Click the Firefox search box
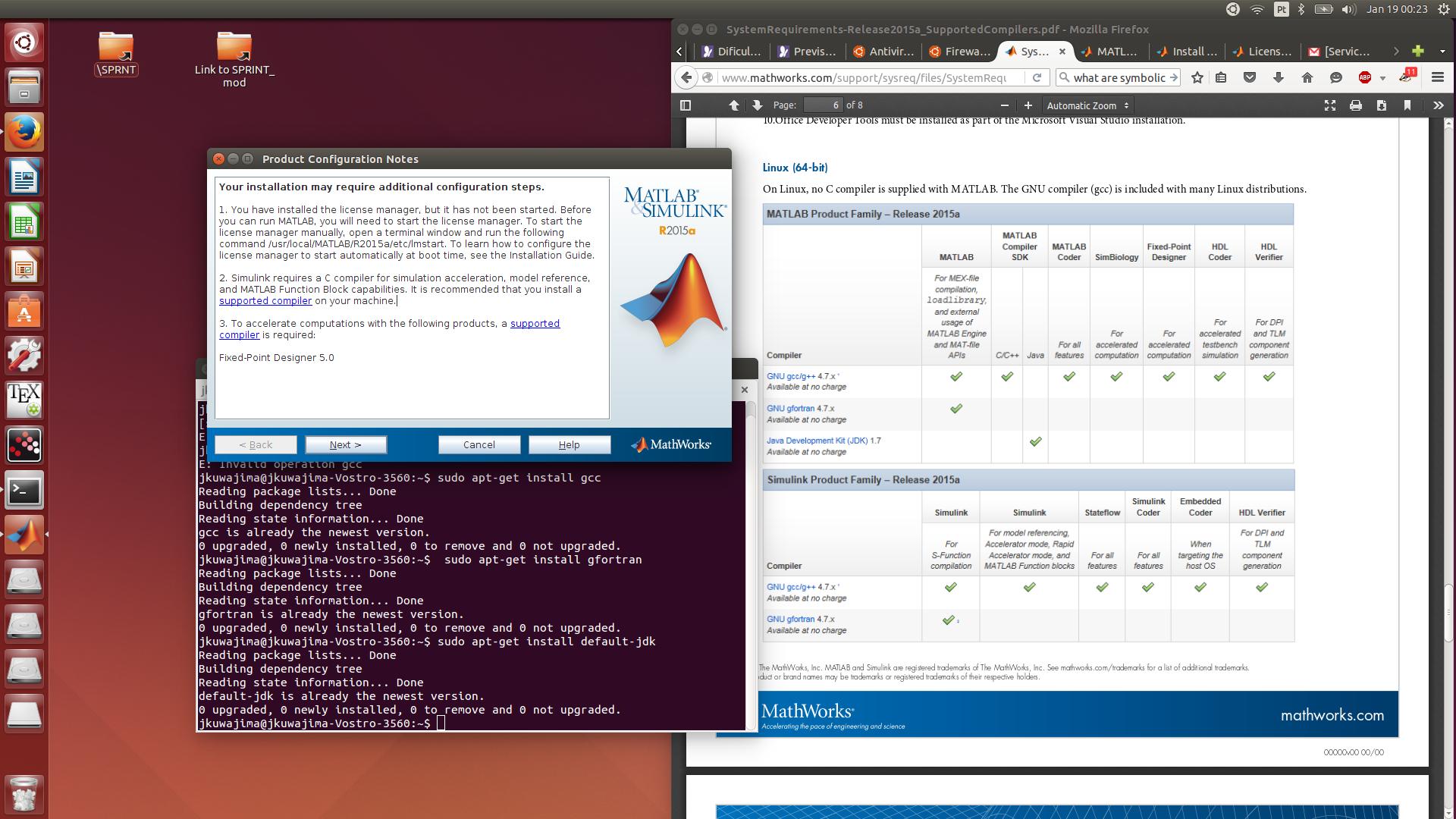1456x819 pixels. tap(1119, 77)
